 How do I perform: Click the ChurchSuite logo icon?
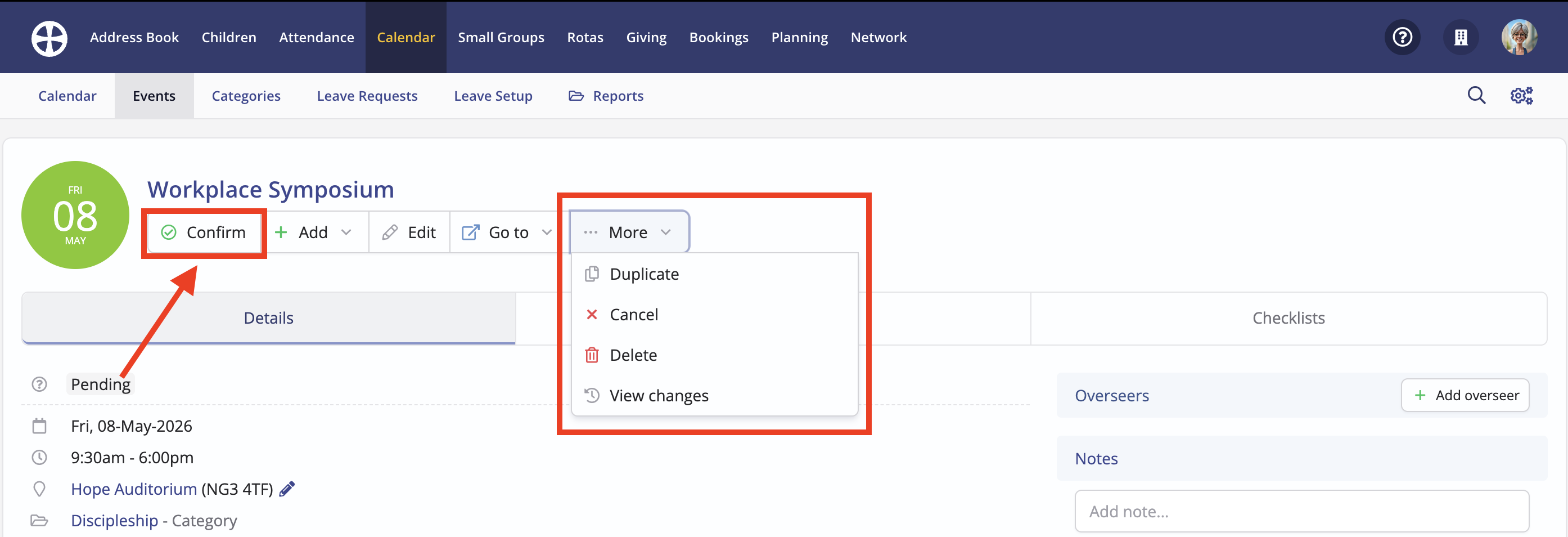click(x=49, y=38)
